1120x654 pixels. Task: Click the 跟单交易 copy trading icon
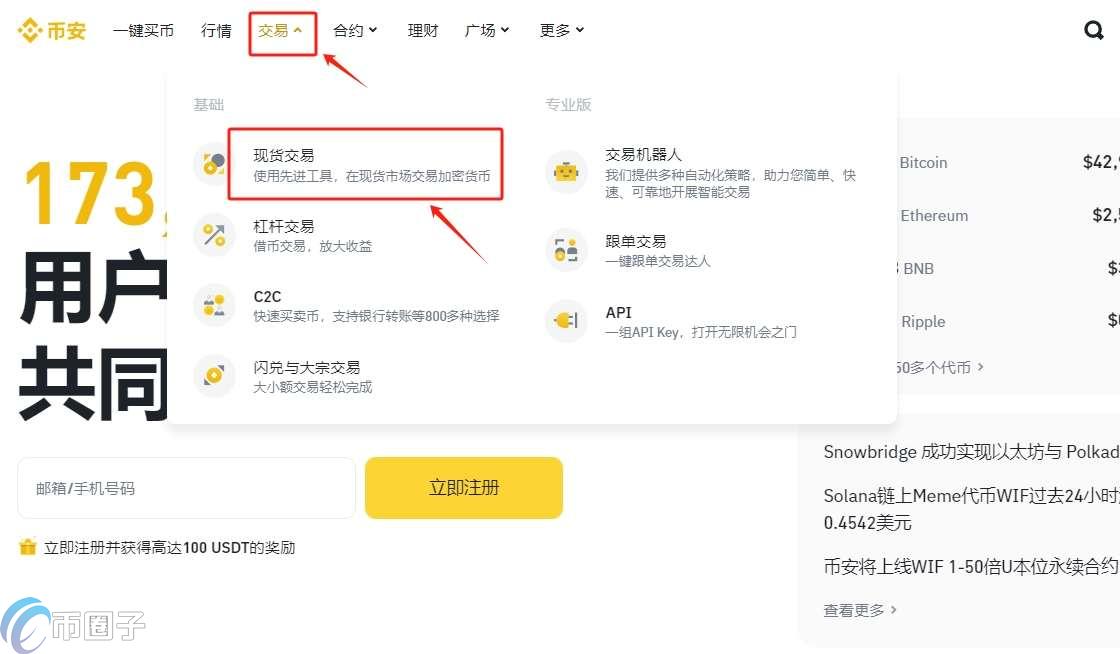pos(566,249)
